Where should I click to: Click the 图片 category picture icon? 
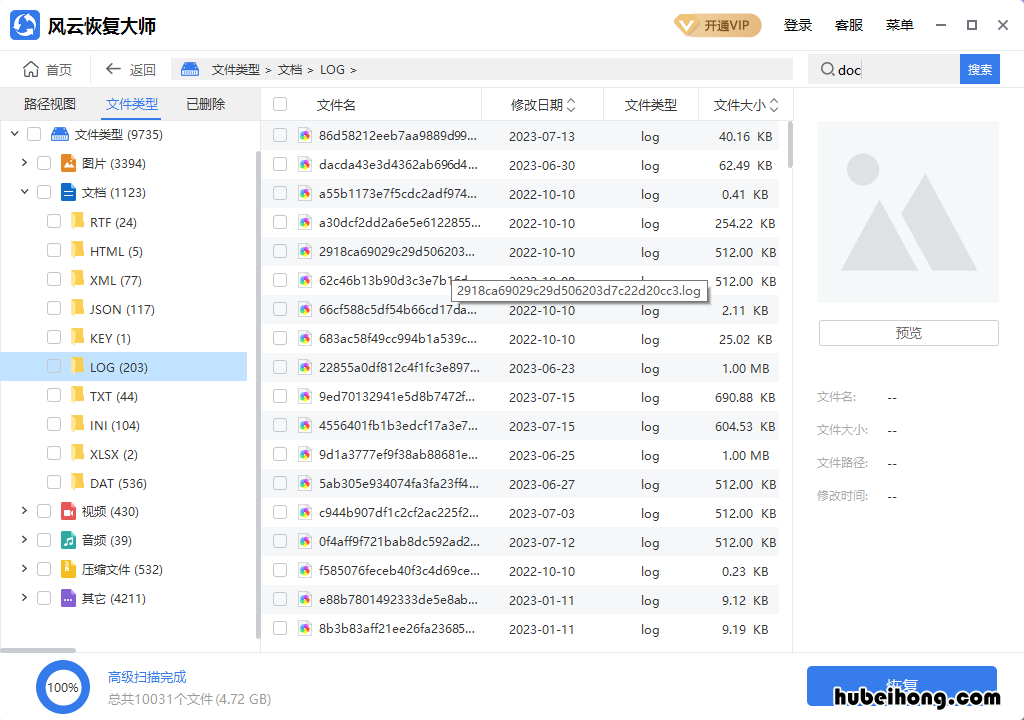69,163
